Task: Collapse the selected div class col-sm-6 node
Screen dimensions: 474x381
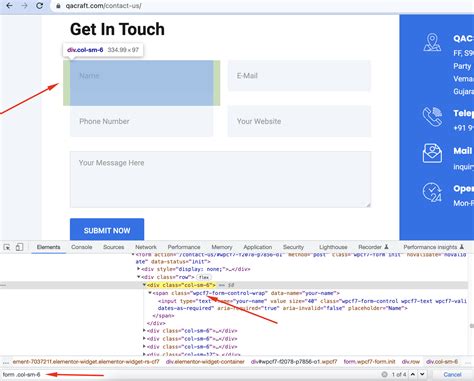Action: (x=144, y=285)
